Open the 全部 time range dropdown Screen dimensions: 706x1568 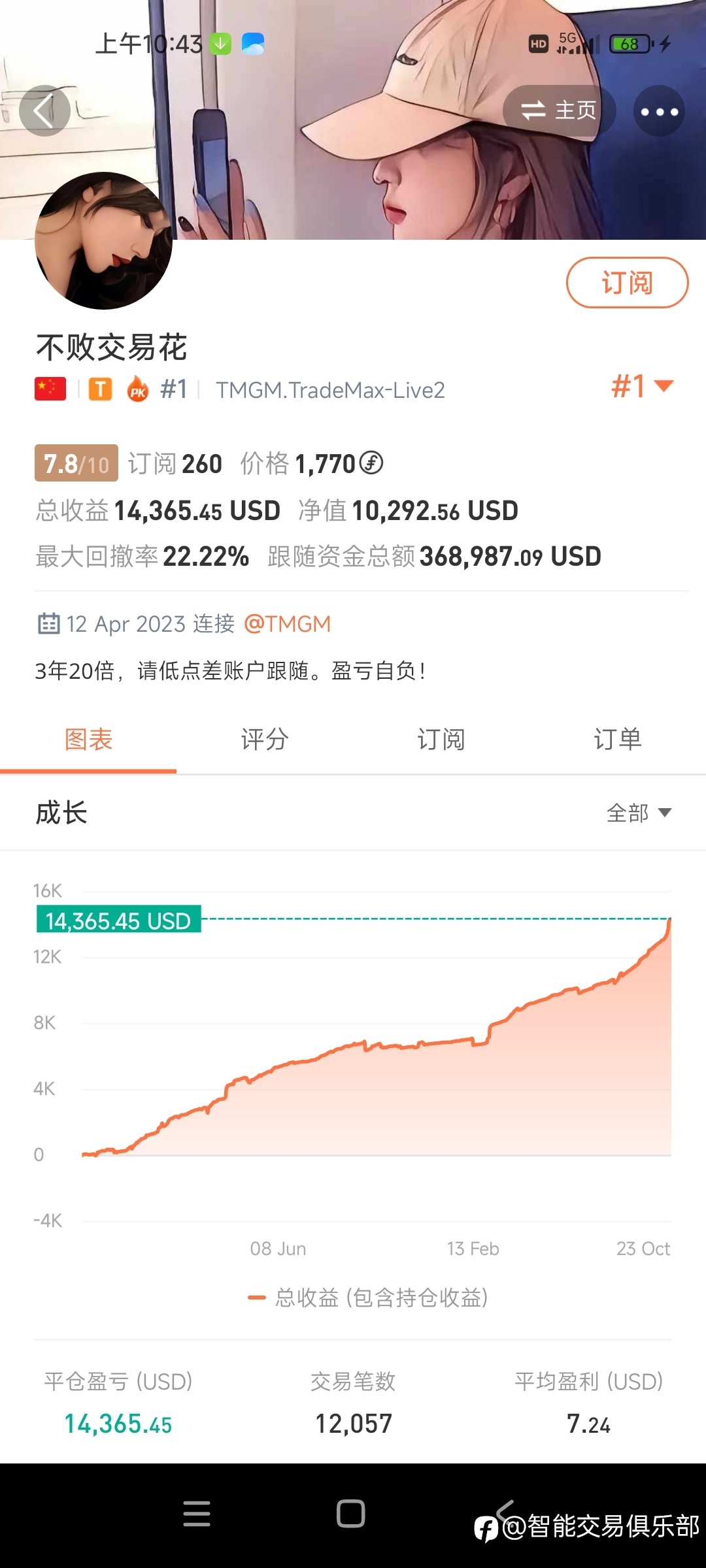639,813
